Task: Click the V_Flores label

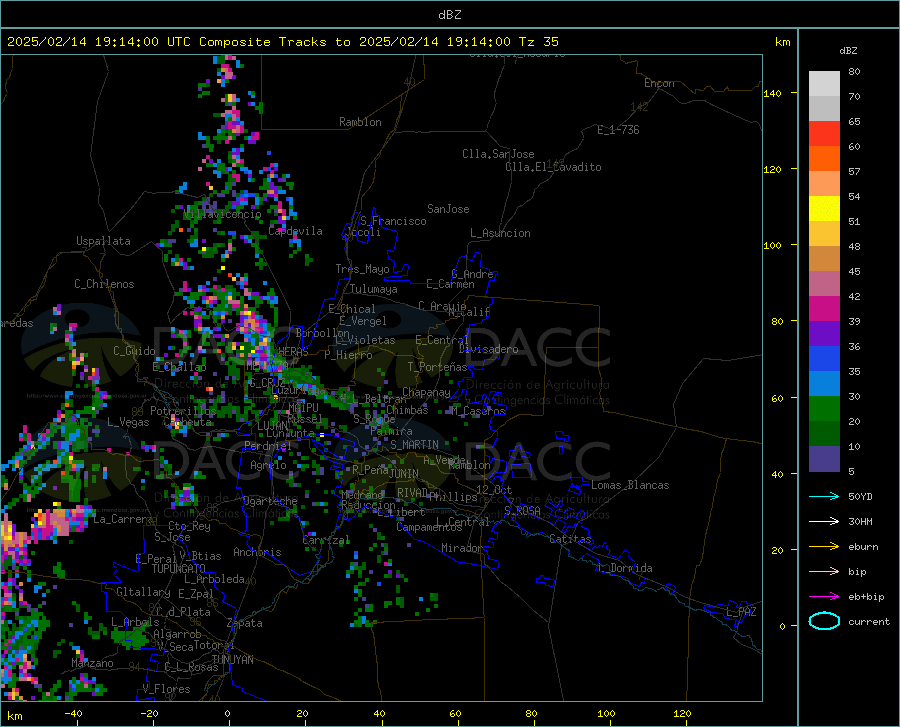Action: (x=166, y=689)
